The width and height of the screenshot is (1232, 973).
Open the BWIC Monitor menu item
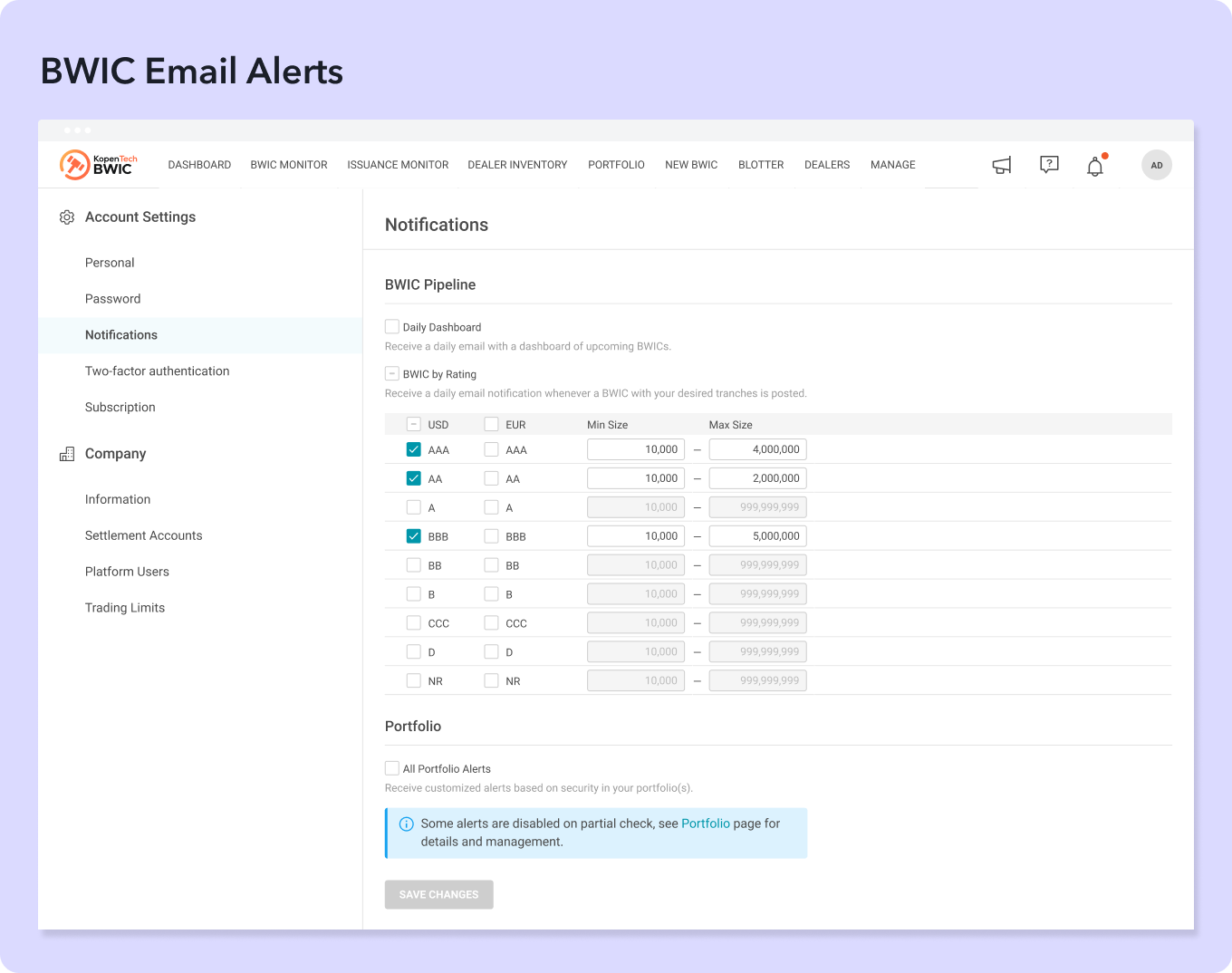click(289, 165)
